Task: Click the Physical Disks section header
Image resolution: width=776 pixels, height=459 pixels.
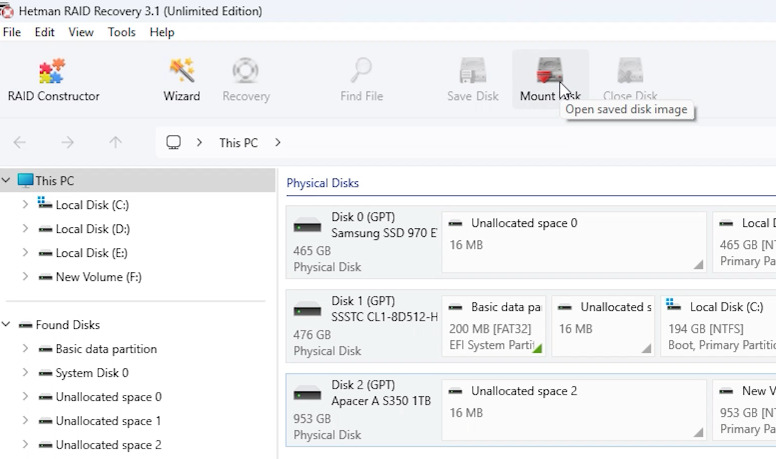Action: 323,183
